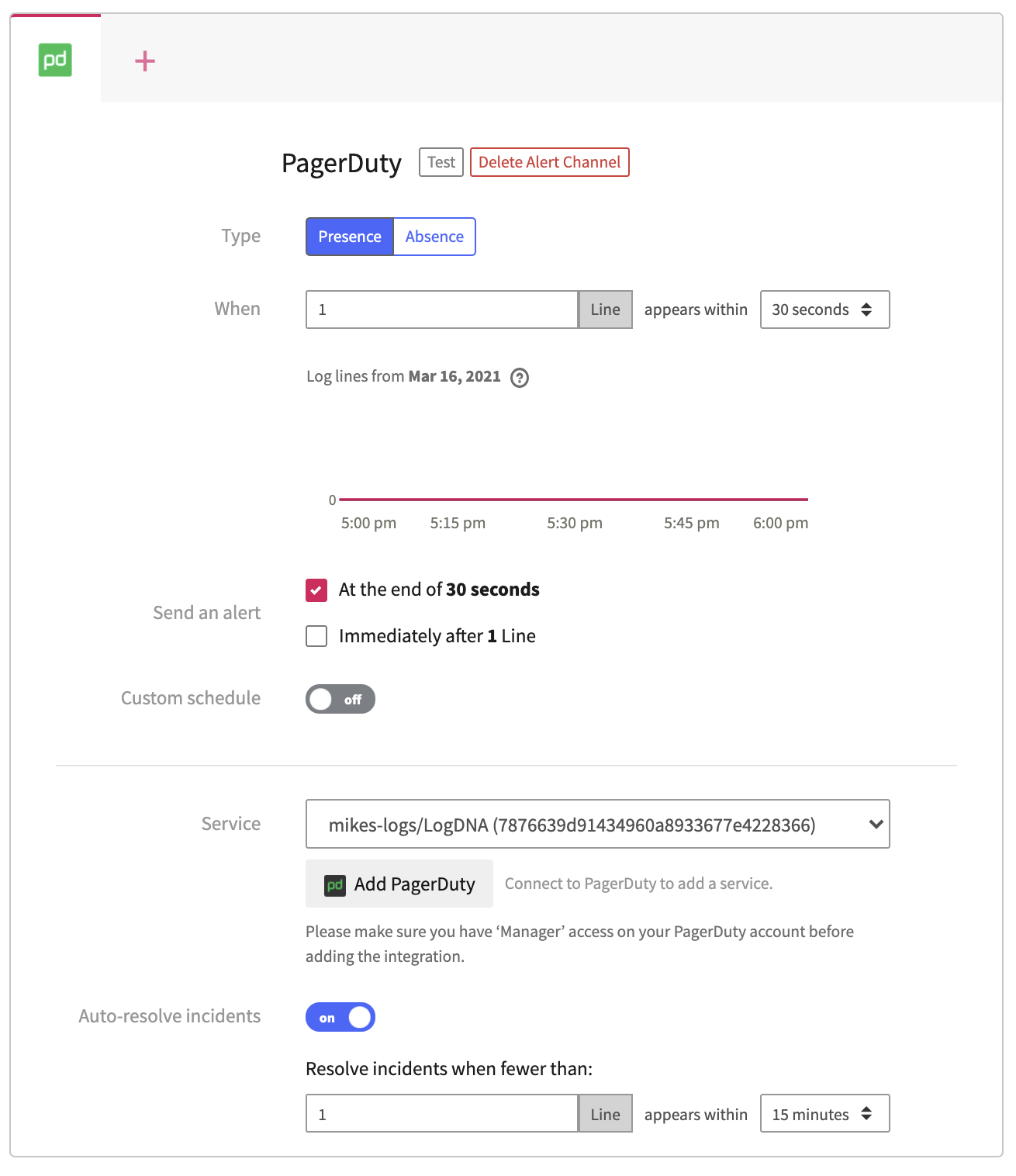
Task: Click the 5:30 pm chart time label
Action: click(x=575, y=523)
